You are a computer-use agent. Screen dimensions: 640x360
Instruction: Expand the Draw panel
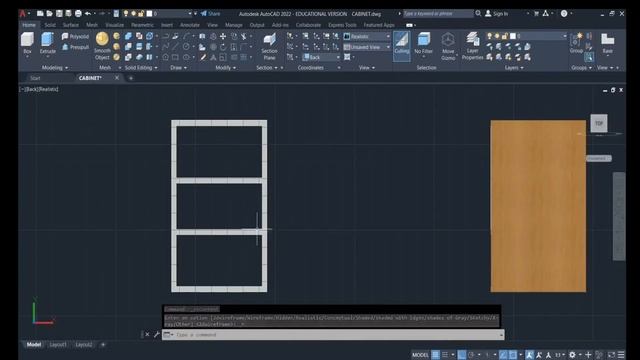[178, 68]
